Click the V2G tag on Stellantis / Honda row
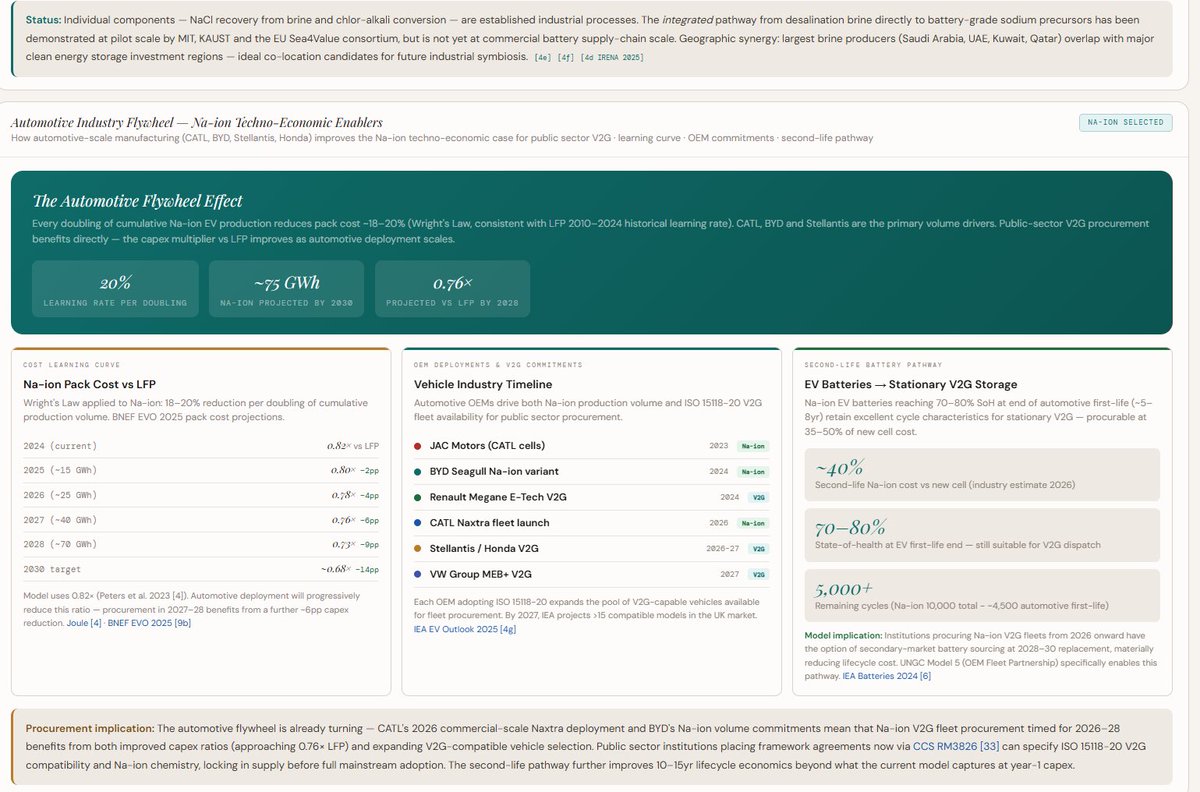This screenshot has width=1200, height=792. point(758,548)
